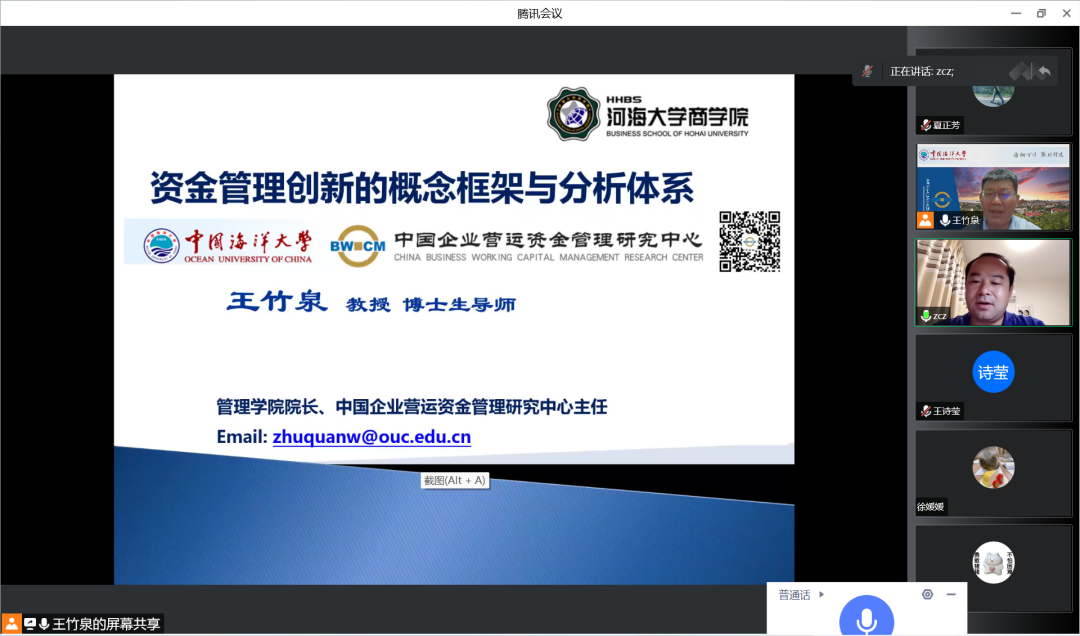Expand the 普通话 language arrow
The image size is (1080, 636).
[821, 594]
